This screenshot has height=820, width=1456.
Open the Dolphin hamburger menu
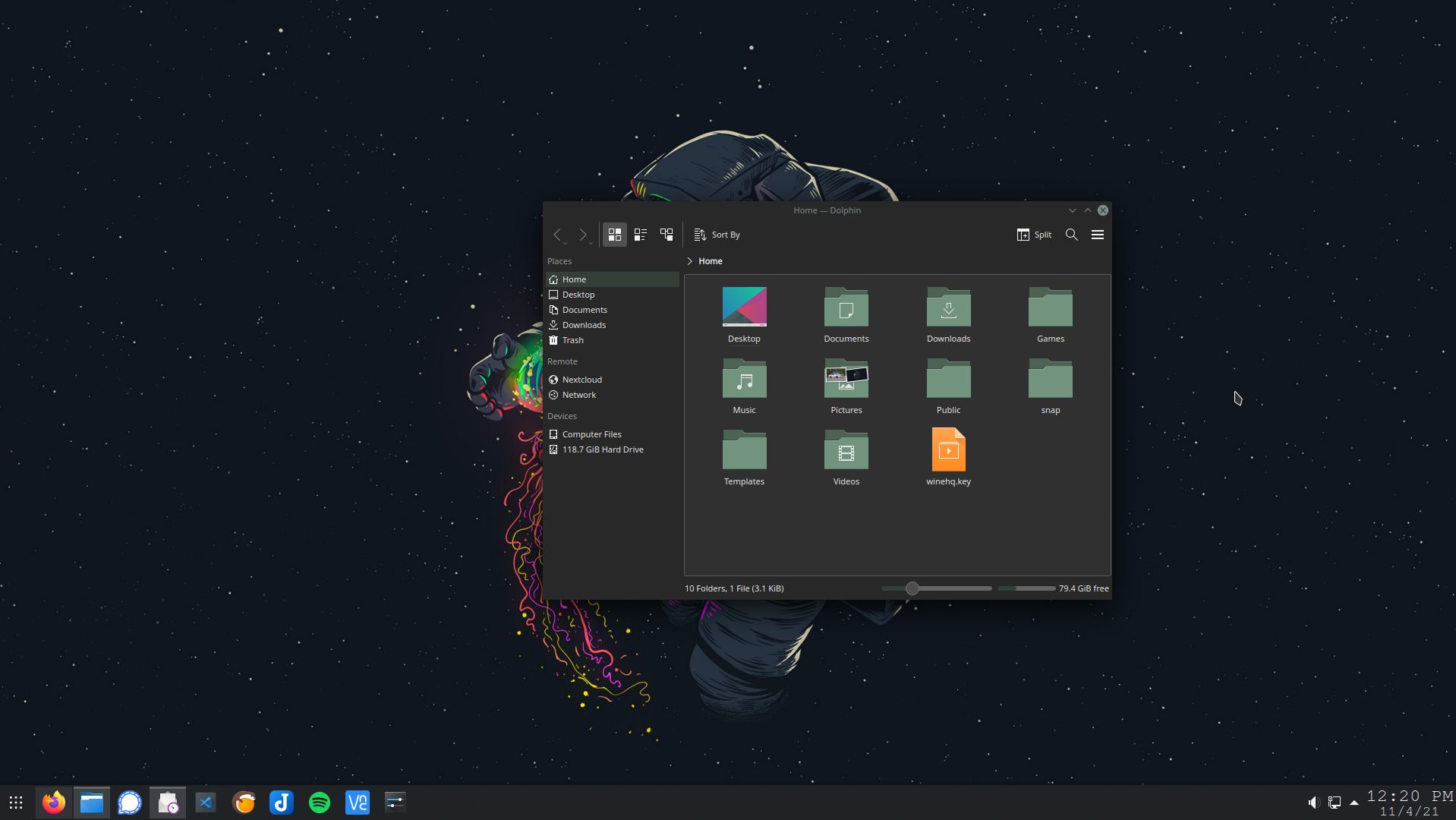pyautogui.click(x=1097, y=235)
